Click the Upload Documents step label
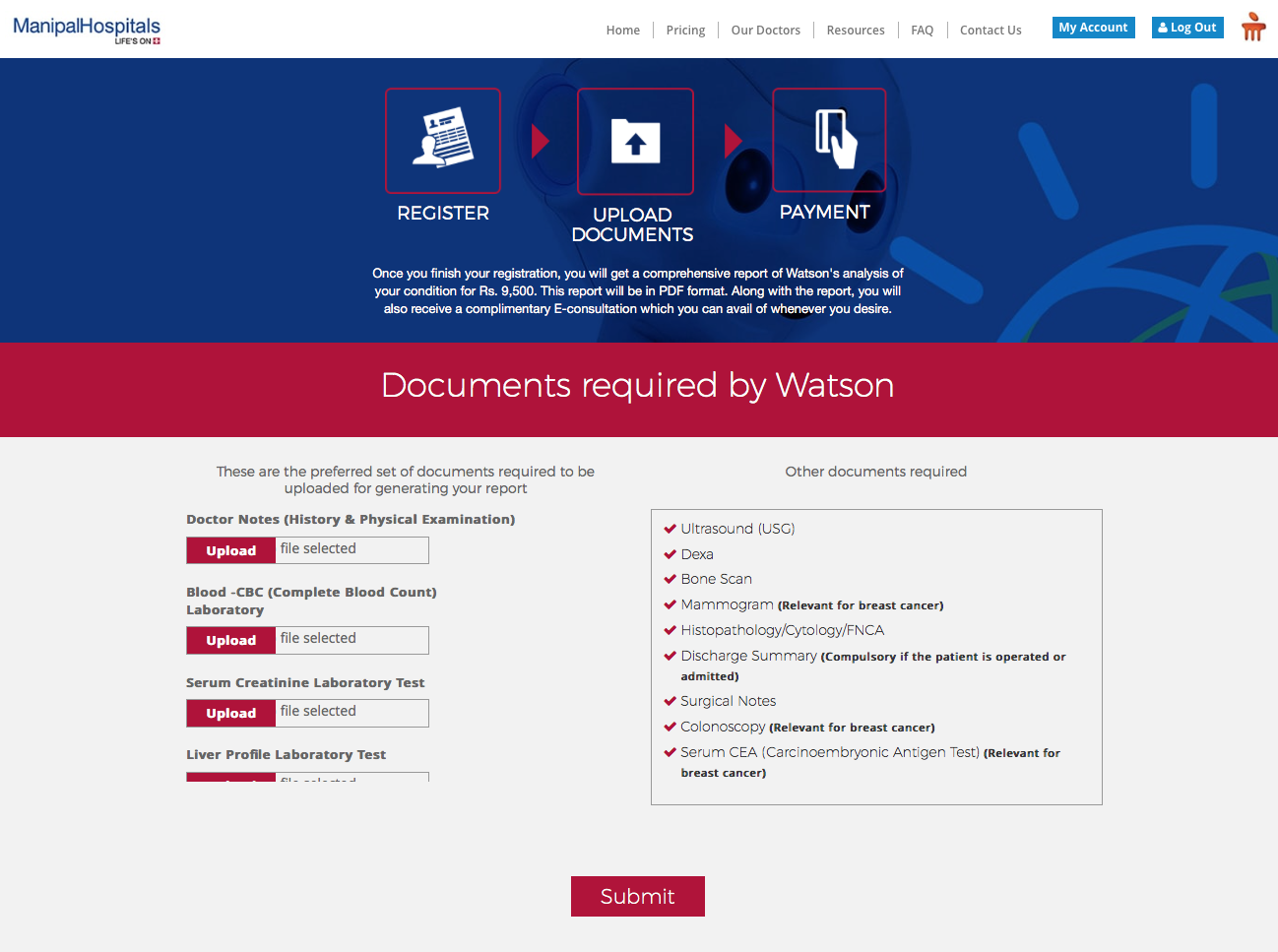Image resolution: width=1278 pixels, height=952 pixels. click(632, 224)
